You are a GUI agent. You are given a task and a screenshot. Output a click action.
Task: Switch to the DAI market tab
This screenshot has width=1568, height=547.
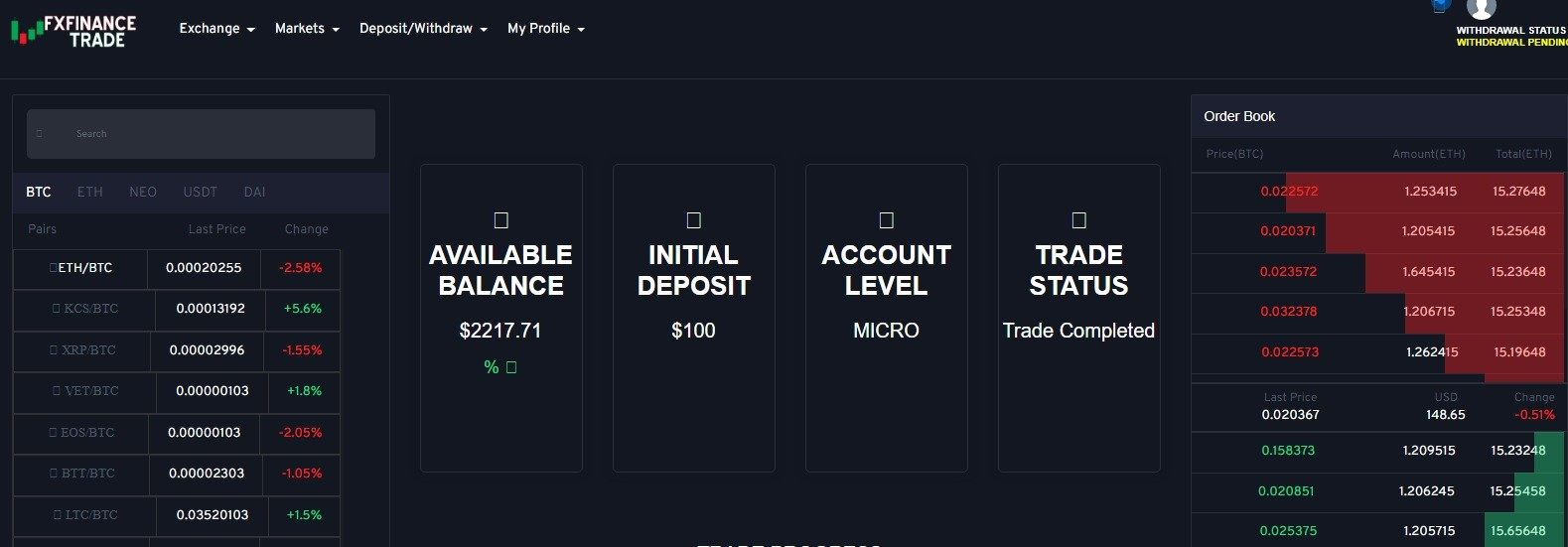254,192
